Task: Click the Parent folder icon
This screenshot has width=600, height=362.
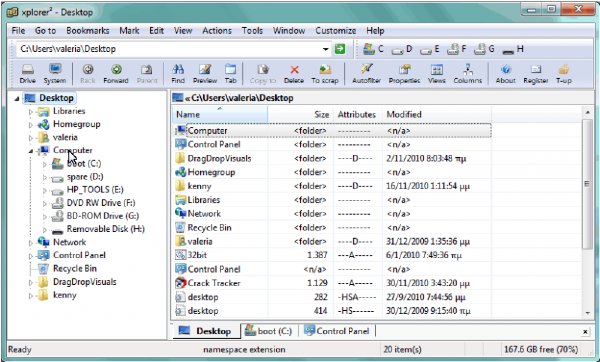Action: 147,73
